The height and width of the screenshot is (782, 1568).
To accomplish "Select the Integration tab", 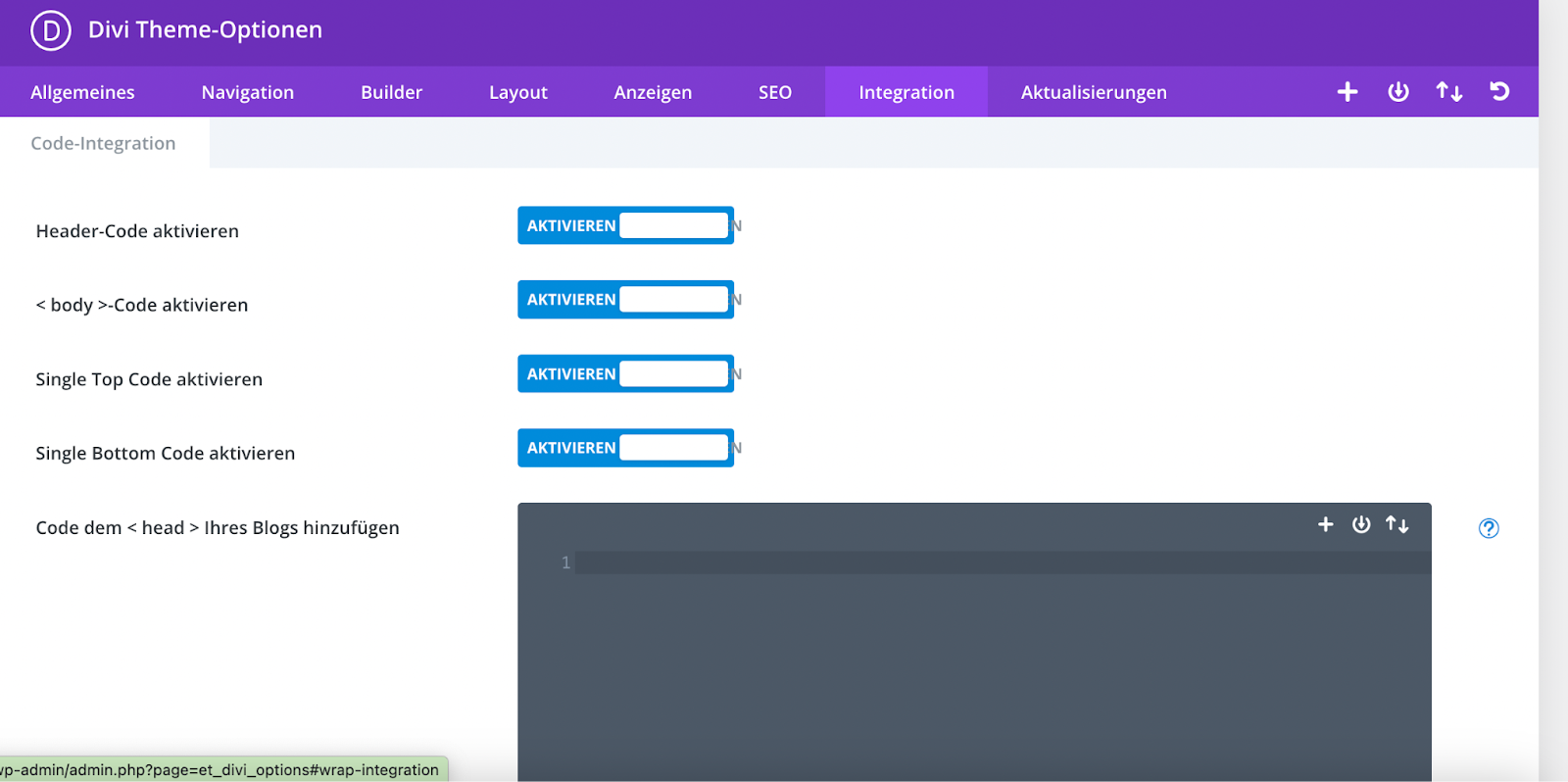I will [906, 92].
